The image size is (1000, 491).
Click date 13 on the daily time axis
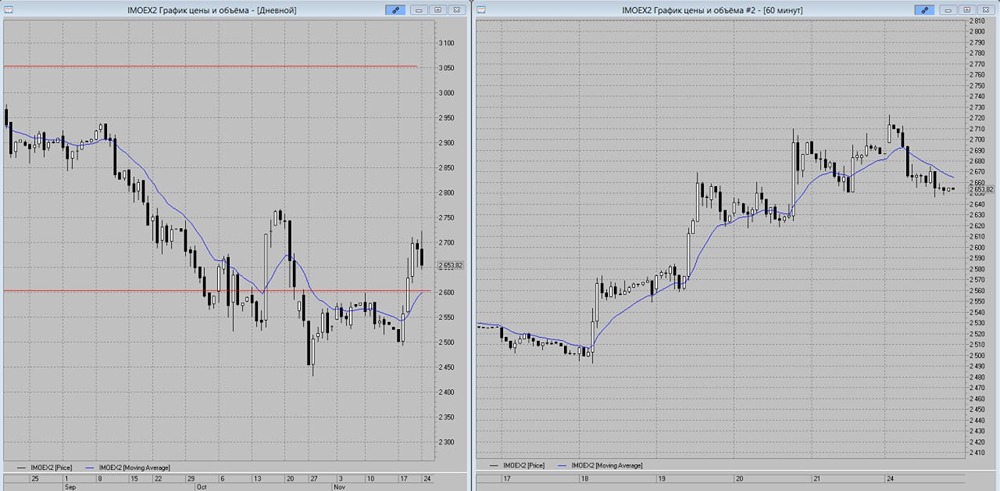[x=259, y=478]
